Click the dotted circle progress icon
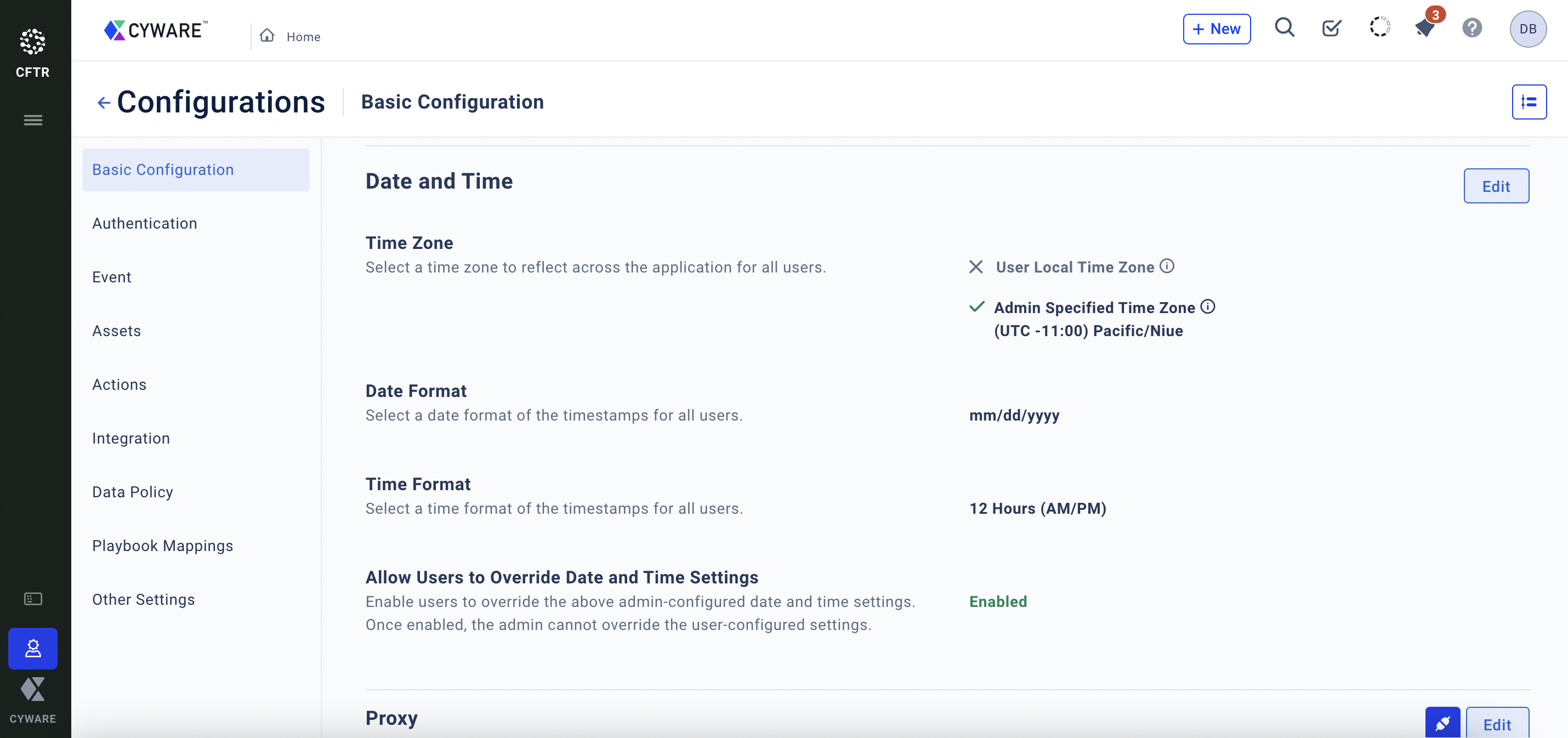Viewport: 1568px width, 738px height. coord(1379,27)
